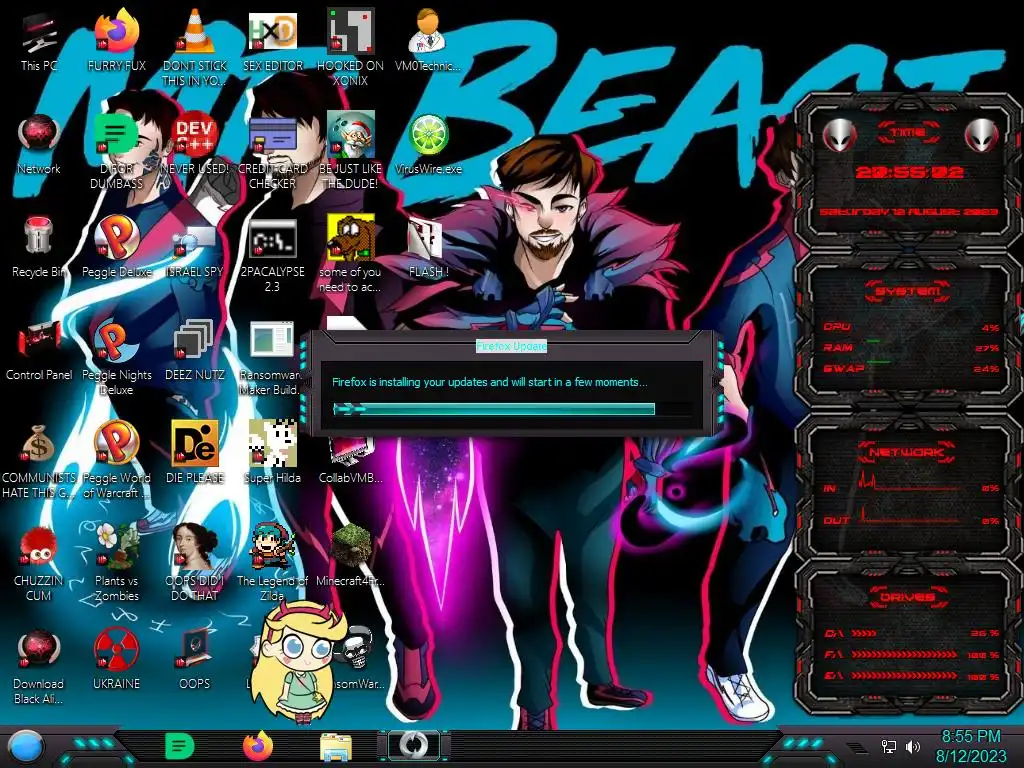Viewport: 1024px width, 768px height.
Task: Open D FOR DUMBASS green chat icon
Action: (116, 136)
